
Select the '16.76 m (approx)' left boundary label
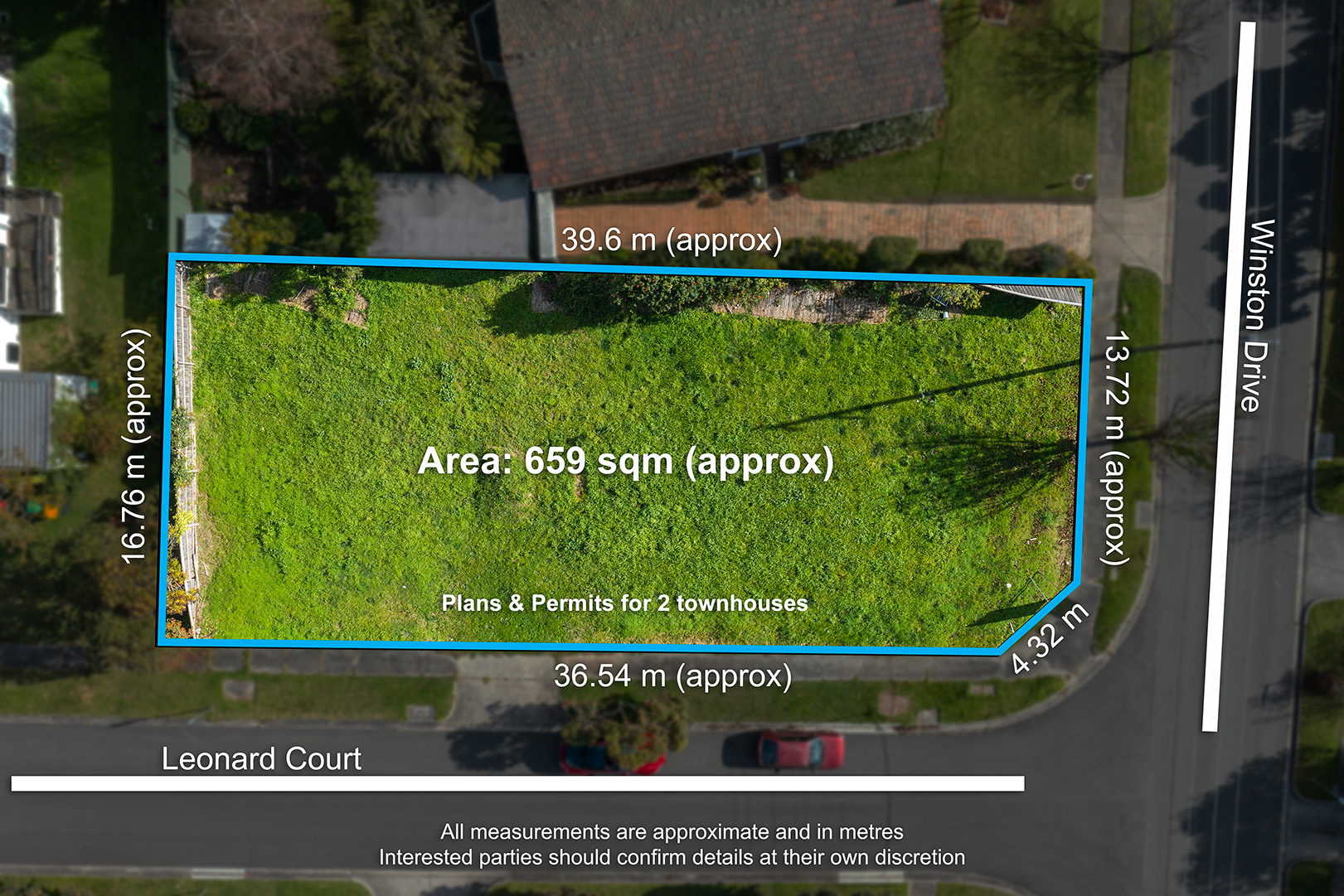pos(134,447)
